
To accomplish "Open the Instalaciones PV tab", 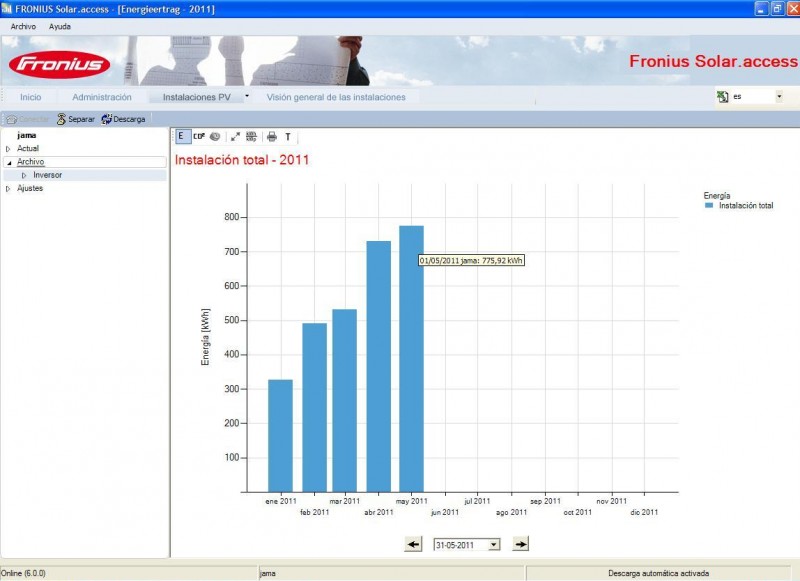I will 196,97.
